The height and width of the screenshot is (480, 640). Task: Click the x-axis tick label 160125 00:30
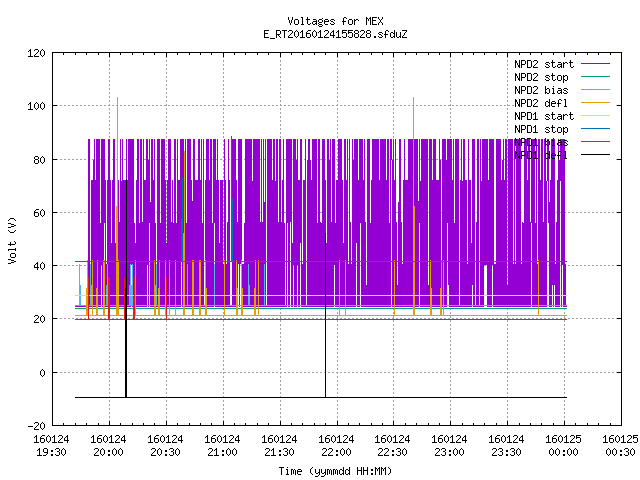620,446
